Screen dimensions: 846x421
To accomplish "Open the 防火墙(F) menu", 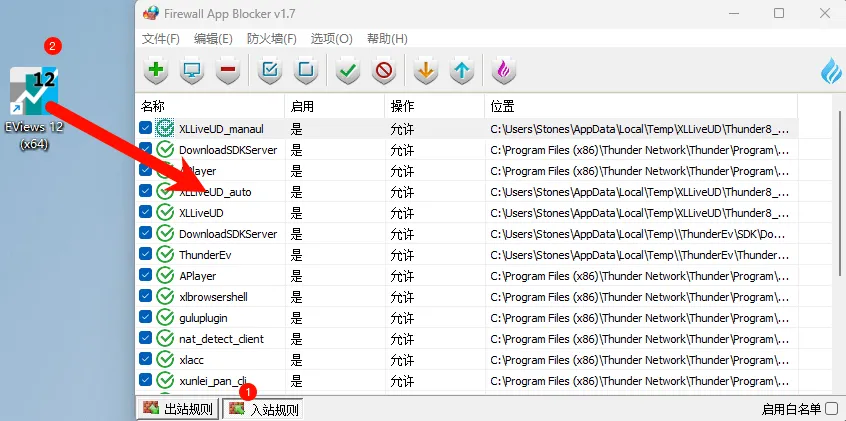I will [272, 39].
